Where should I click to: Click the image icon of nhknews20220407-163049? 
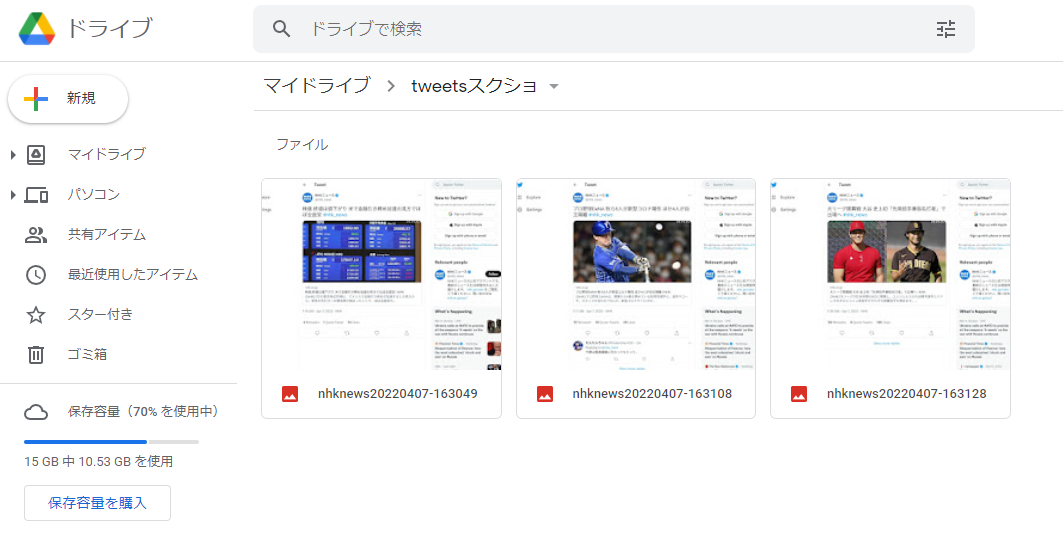(x=290, y=394)
